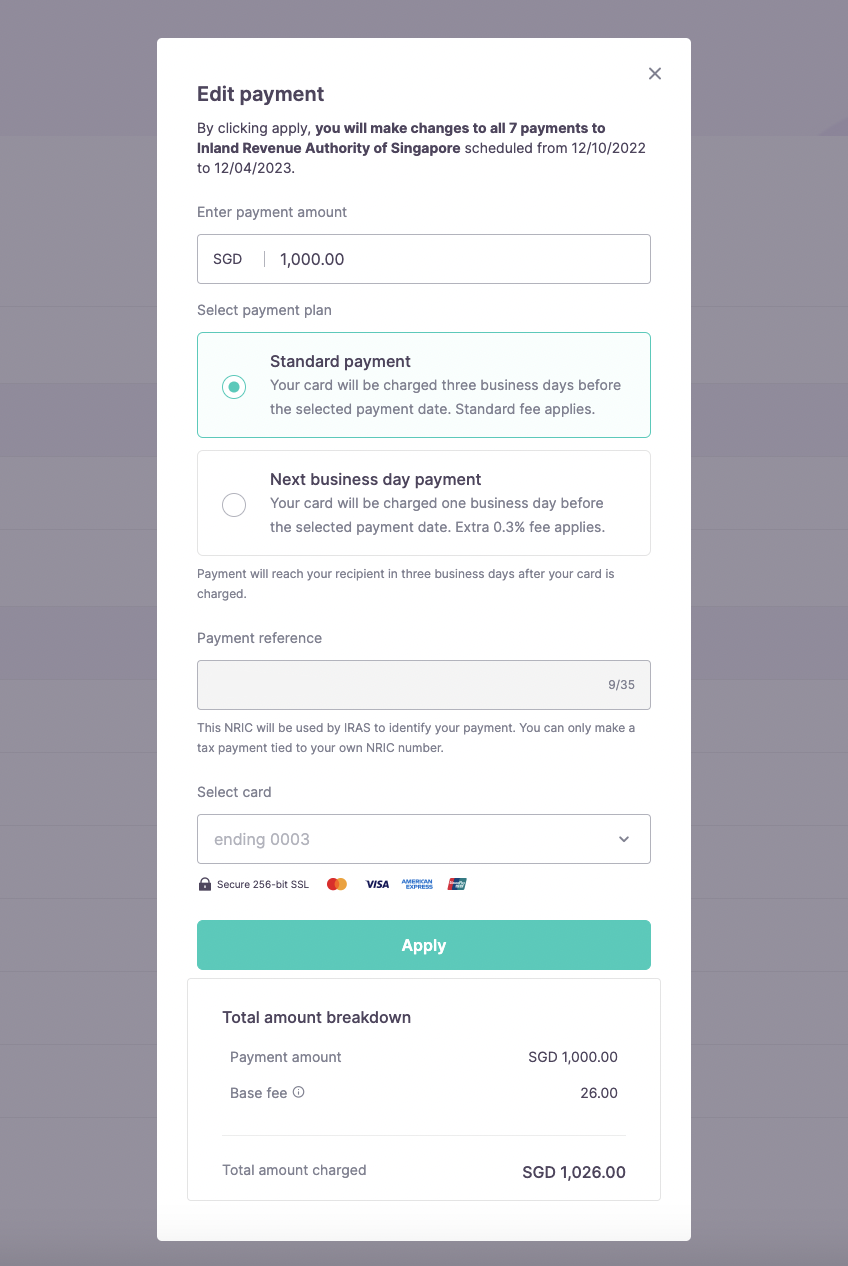848x1266 pixels.
Task: Click the Payment reference field
Action: pyautogui.click(x=400, y=685)
